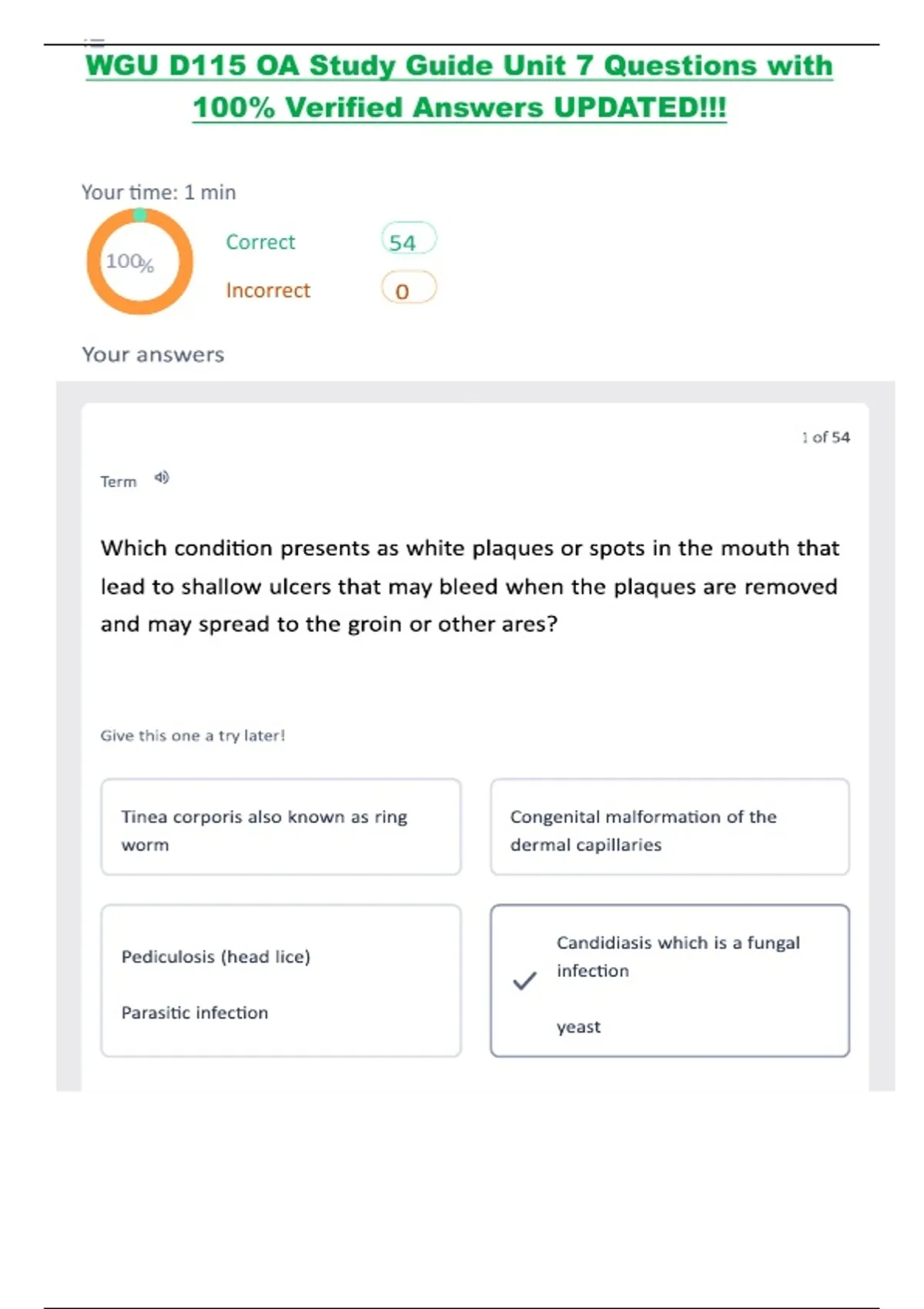Choose the Congenital malformation answer card
The height and width of the screenshot is (1309, 924).
(670, 827)
